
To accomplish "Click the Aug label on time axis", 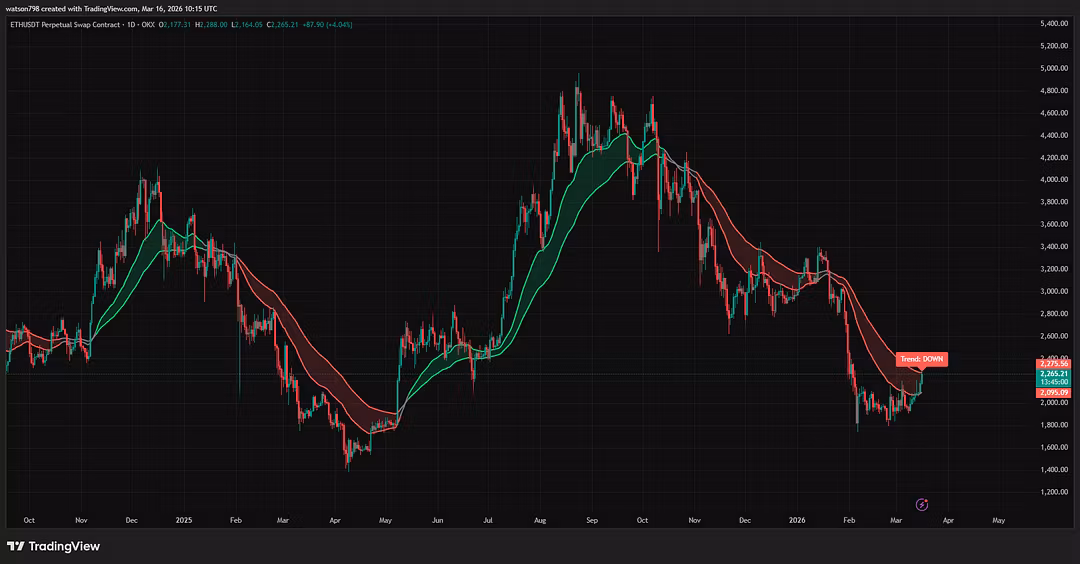I will point(541,521).
